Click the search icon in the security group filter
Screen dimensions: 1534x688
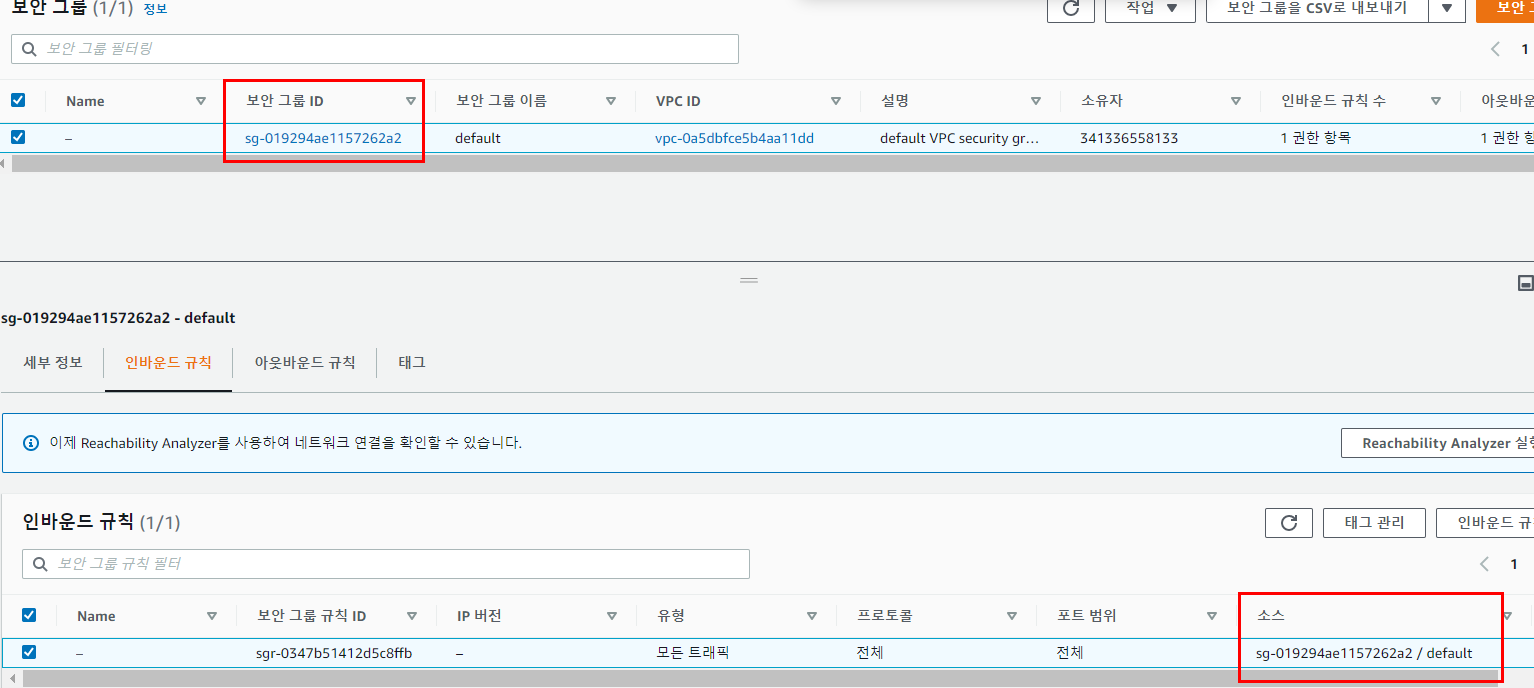pos(29,48)
